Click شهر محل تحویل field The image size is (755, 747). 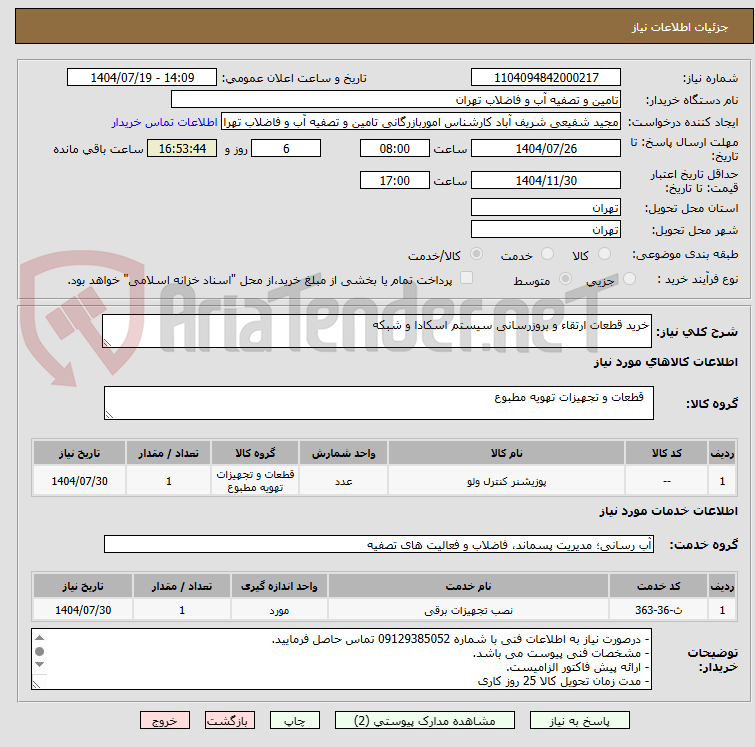(x=546, y=230)
